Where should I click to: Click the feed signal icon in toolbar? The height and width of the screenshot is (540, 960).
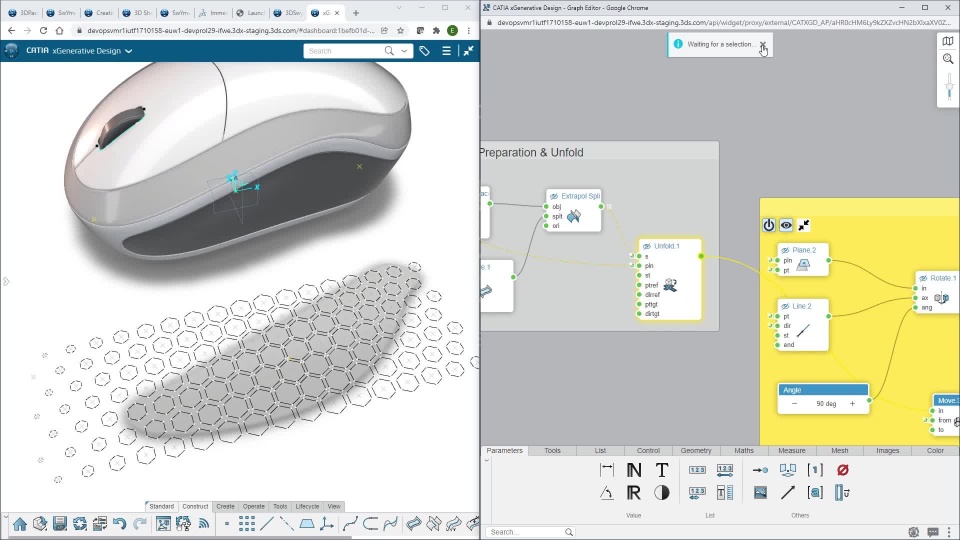203,523
